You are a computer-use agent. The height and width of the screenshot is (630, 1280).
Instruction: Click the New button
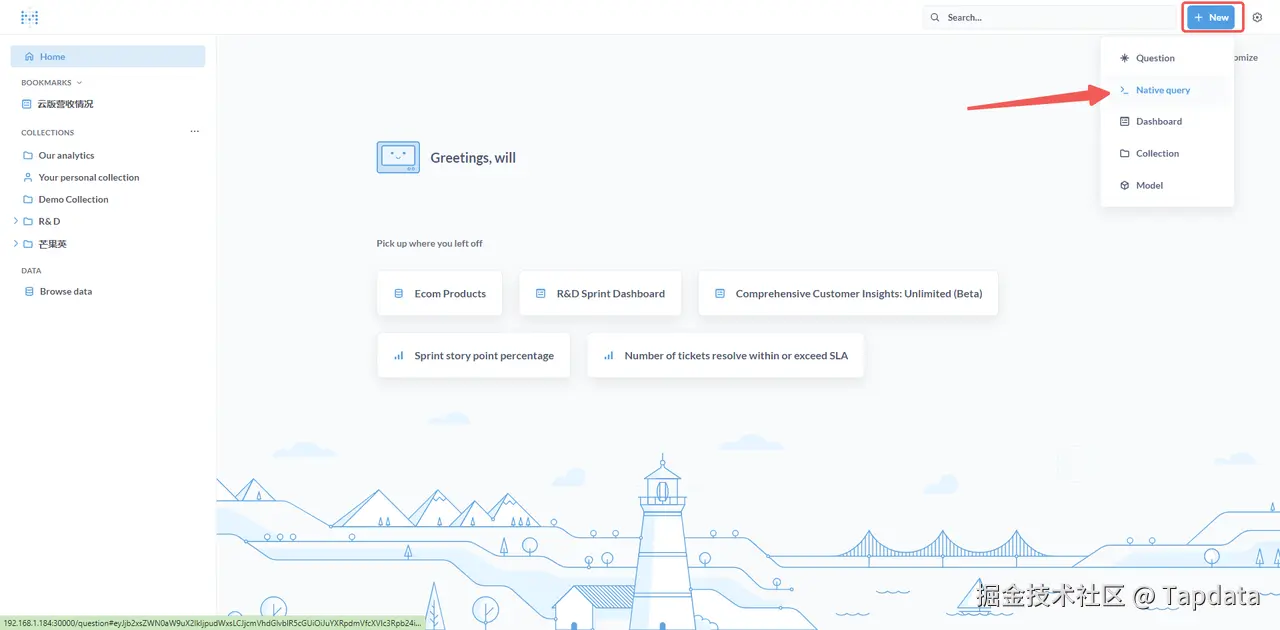pyautogui.click(x=1211, y=17)
